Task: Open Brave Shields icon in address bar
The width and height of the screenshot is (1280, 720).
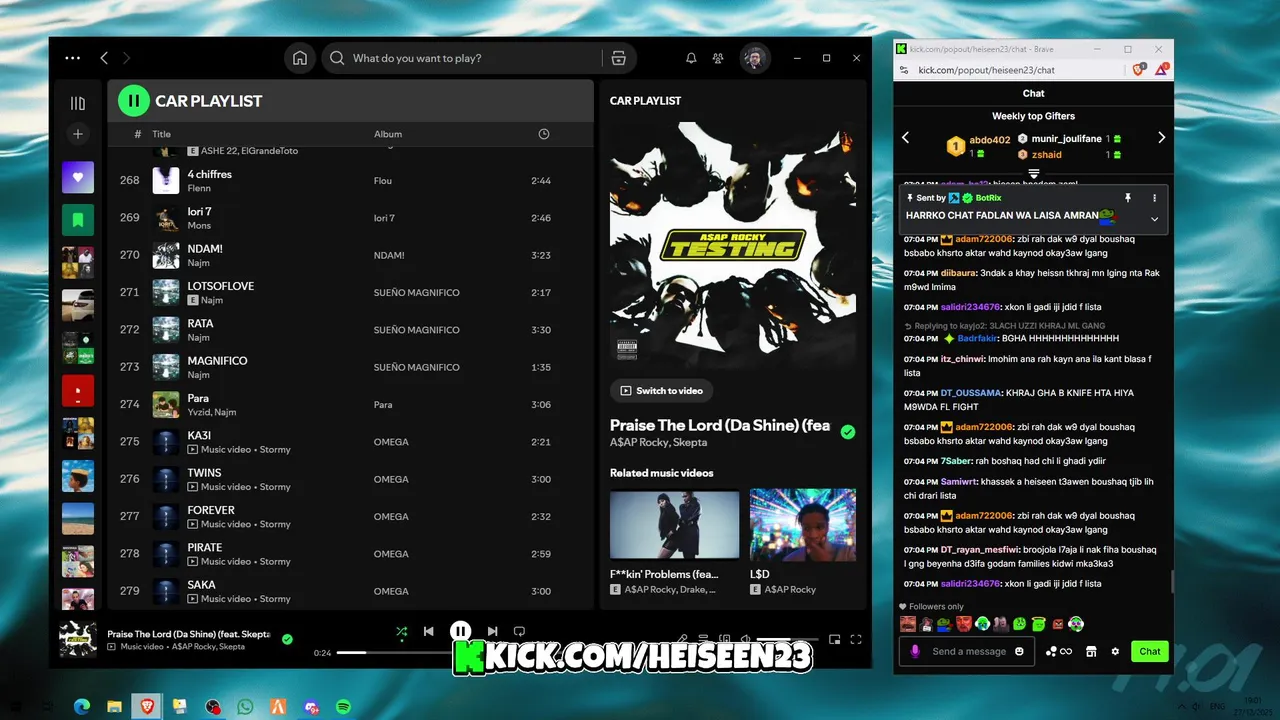Action: pos(1139,70)
